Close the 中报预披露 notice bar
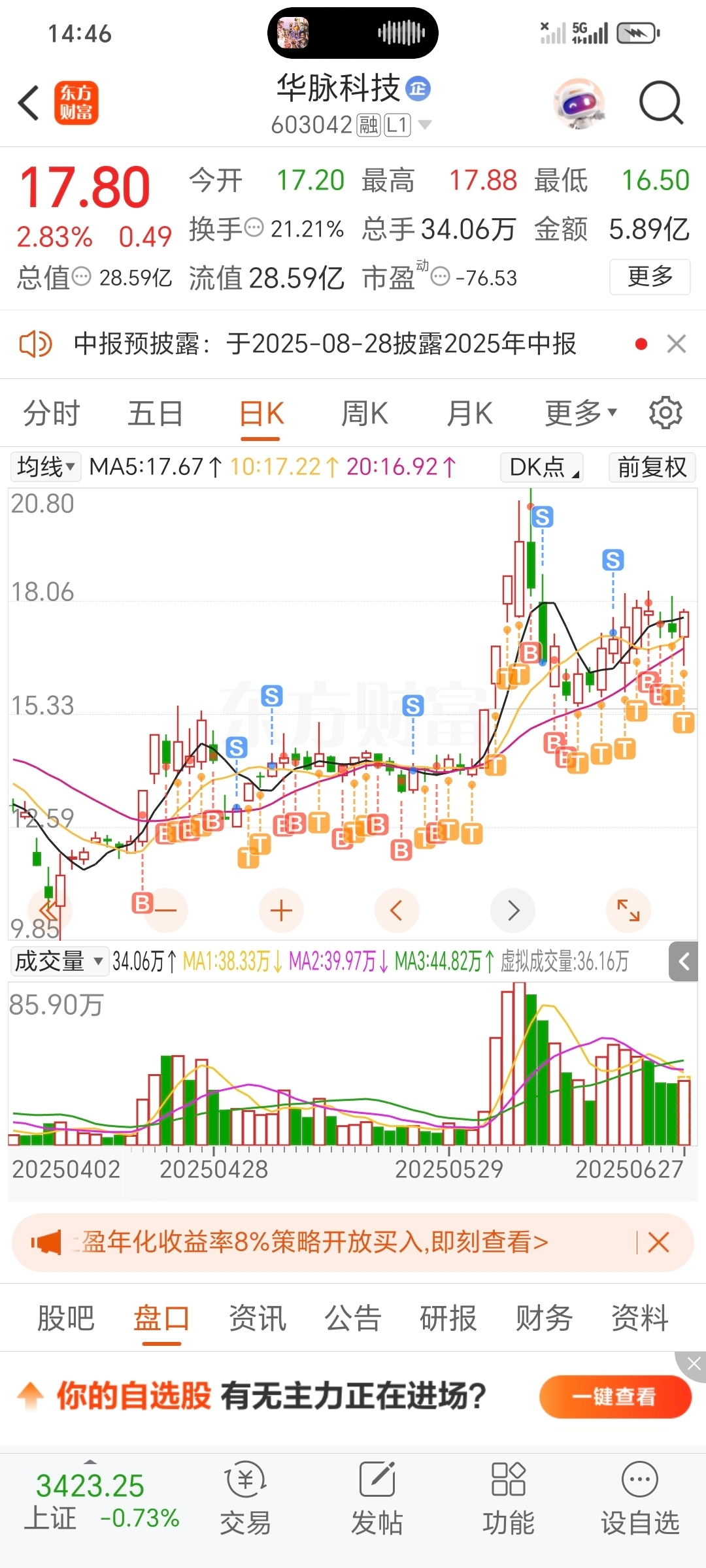706x1568 pixels. (676, 344)
